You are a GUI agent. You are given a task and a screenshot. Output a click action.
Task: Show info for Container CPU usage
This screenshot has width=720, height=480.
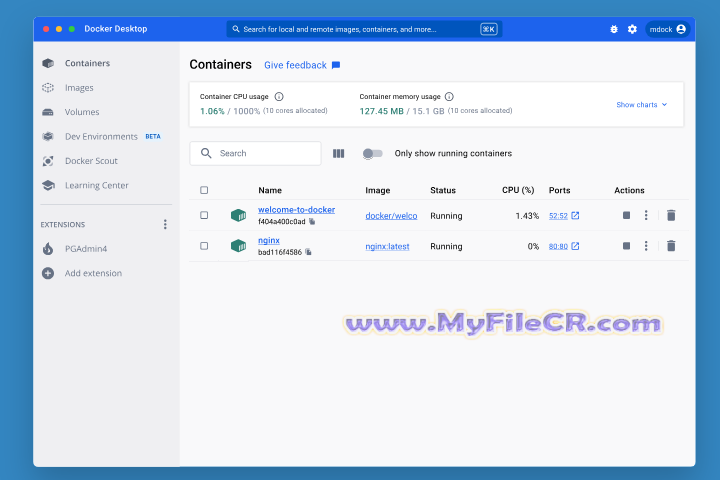(x=279, y=96)
